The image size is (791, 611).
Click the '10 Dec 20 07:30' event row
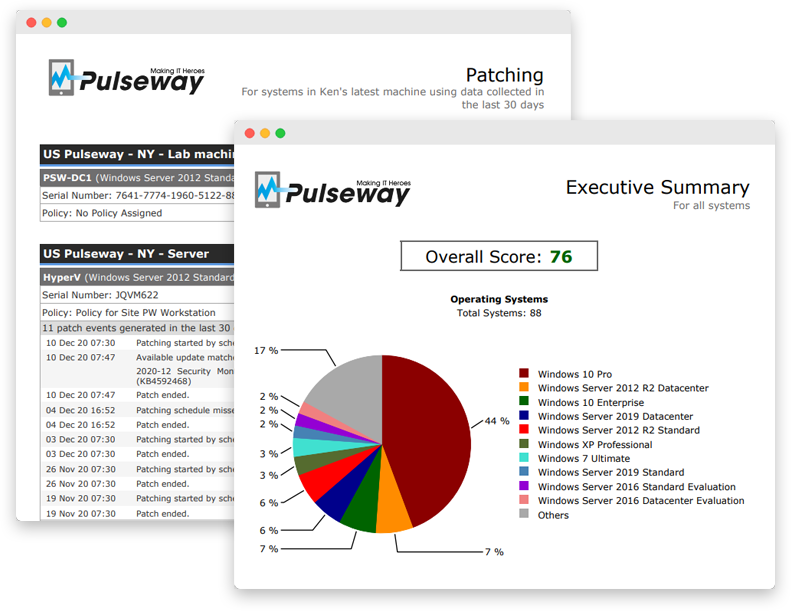click(x=139, y=343)
